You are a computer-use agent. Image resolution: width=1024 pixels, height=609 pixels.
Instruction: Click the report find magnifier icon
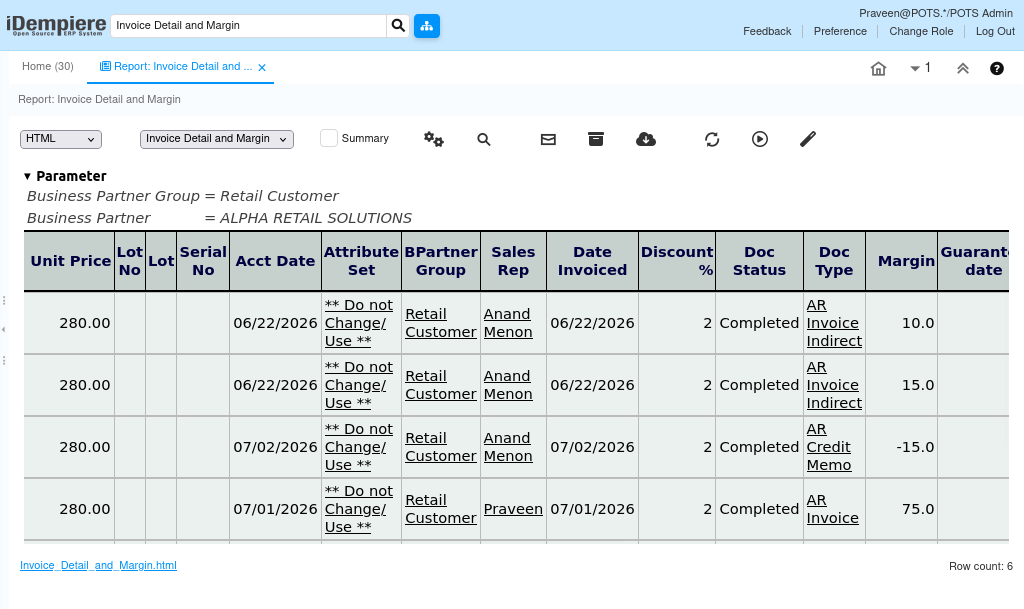483,139
